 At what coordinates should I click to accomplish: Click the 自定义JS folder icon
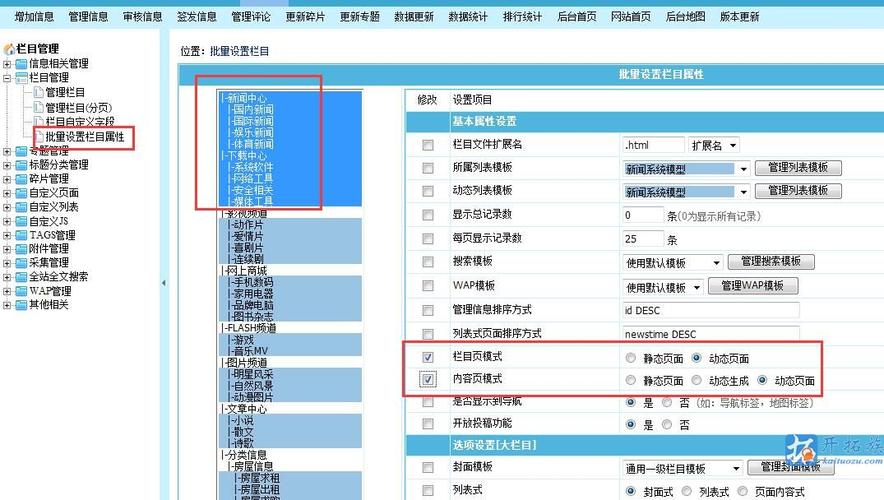[21, 222]
